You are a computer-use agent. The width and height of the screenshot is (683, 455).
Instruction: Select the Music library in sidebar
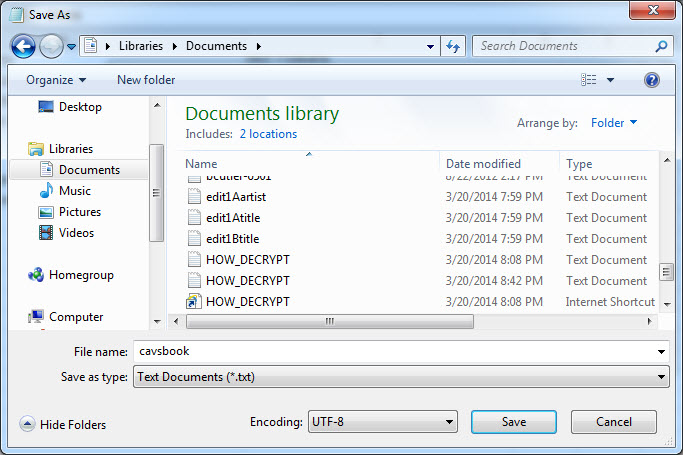tap(74, 191)
